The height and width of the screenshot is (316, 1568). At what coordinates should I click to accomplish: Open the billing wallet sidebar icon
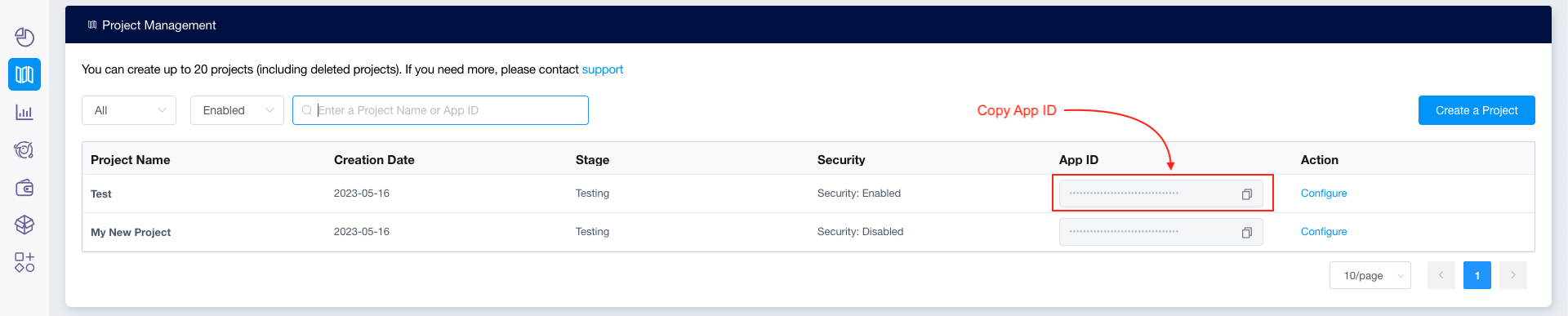24,187
